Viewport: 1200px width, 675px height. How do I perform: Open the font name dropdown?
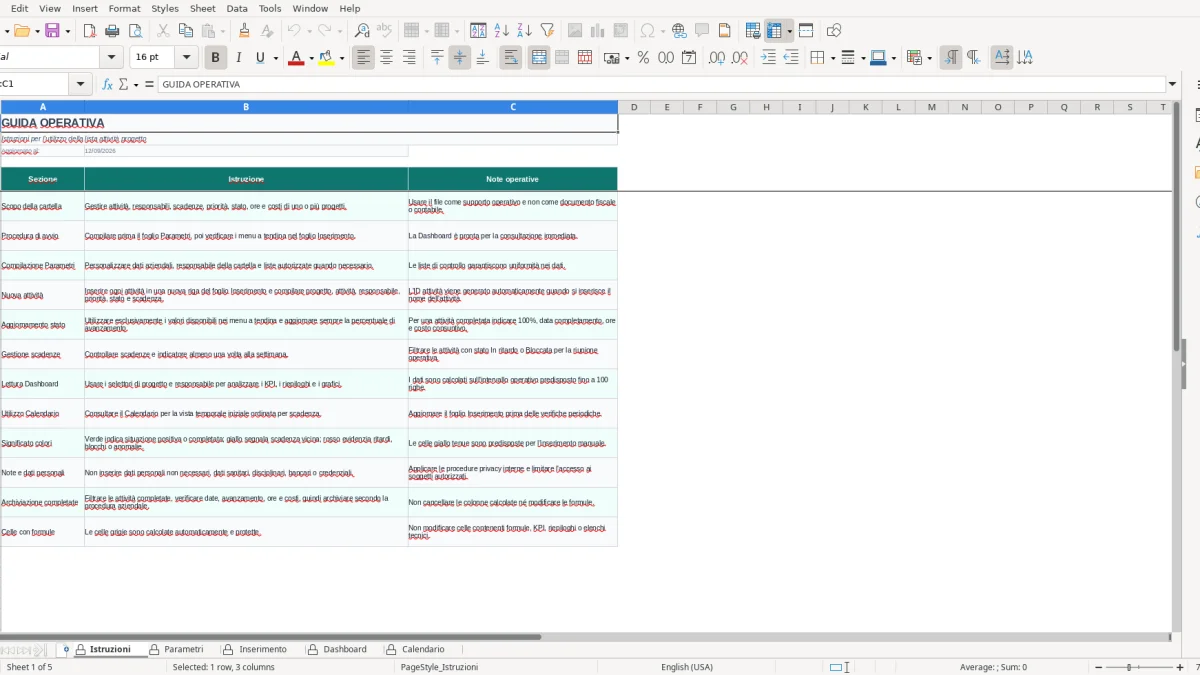(x=112, y=58)
